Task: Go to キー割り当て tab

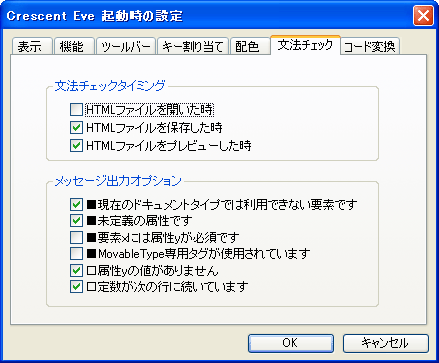Action: (193, 46)
